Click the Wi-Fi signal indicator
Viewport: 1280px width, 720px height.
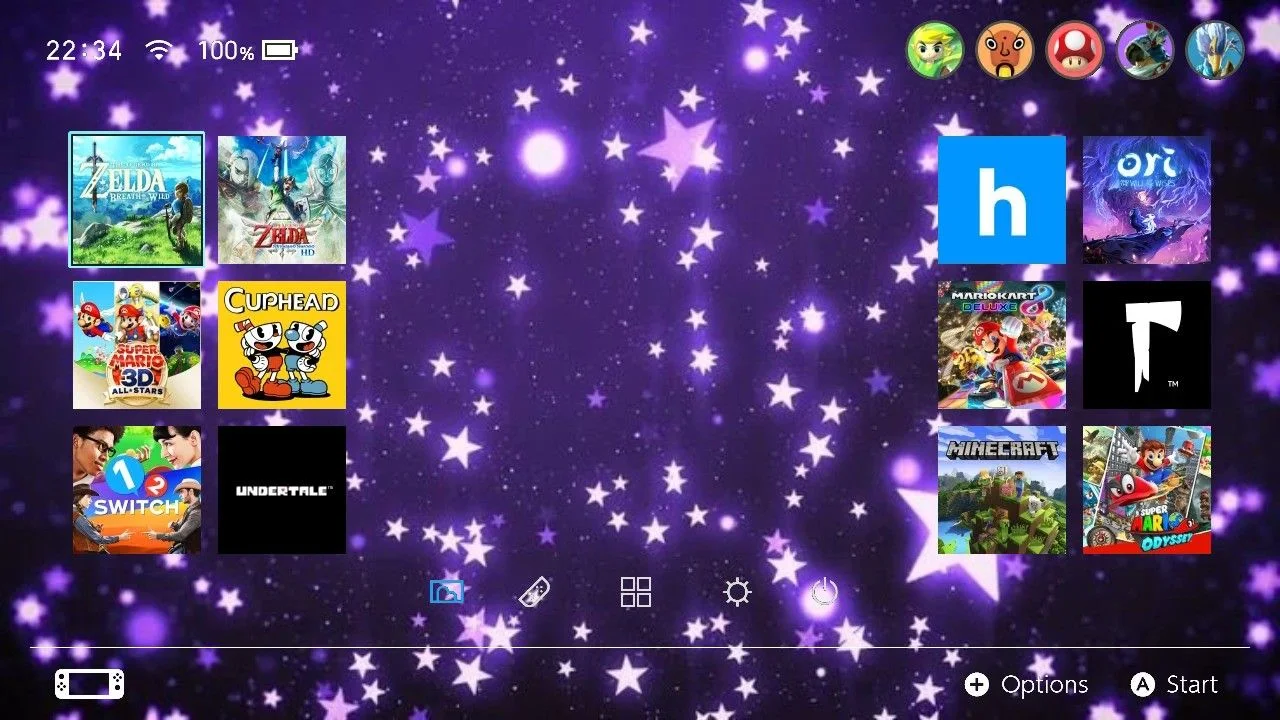[x=159, y=50]
